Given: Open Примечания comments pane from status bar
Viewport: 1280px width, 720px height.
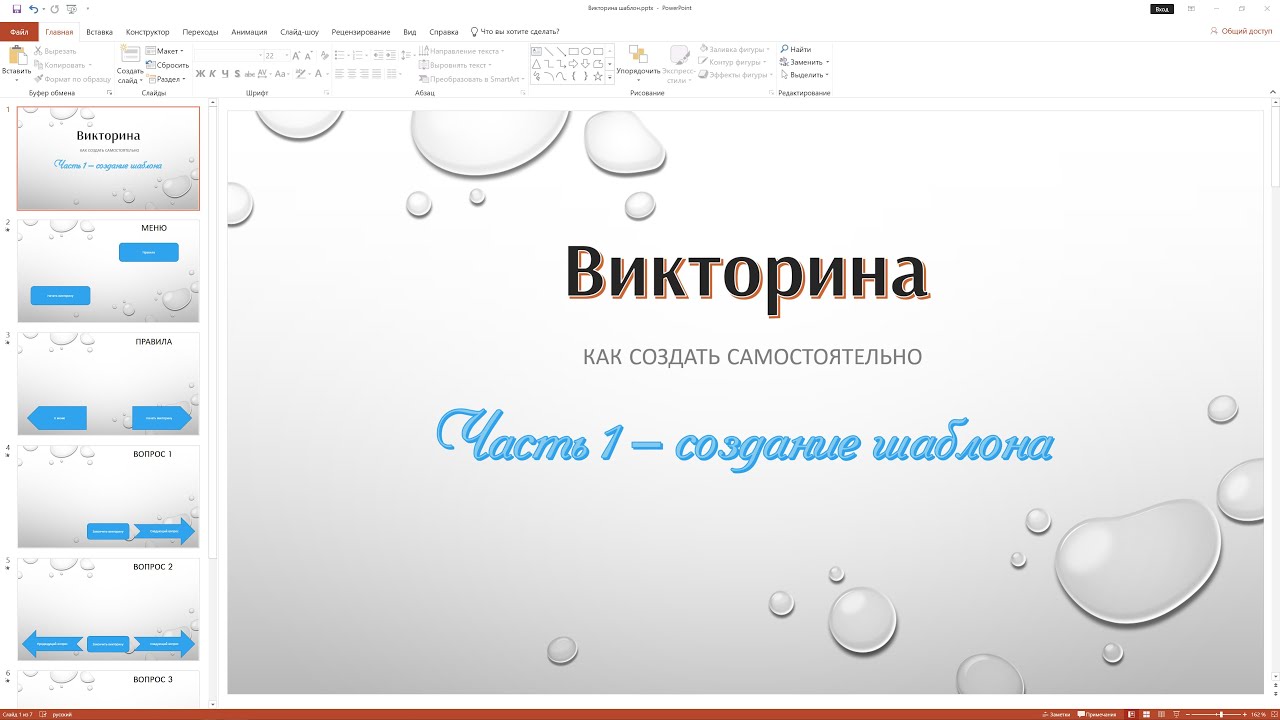Looking at the screenshot, I should click(x=1097, y=714).
